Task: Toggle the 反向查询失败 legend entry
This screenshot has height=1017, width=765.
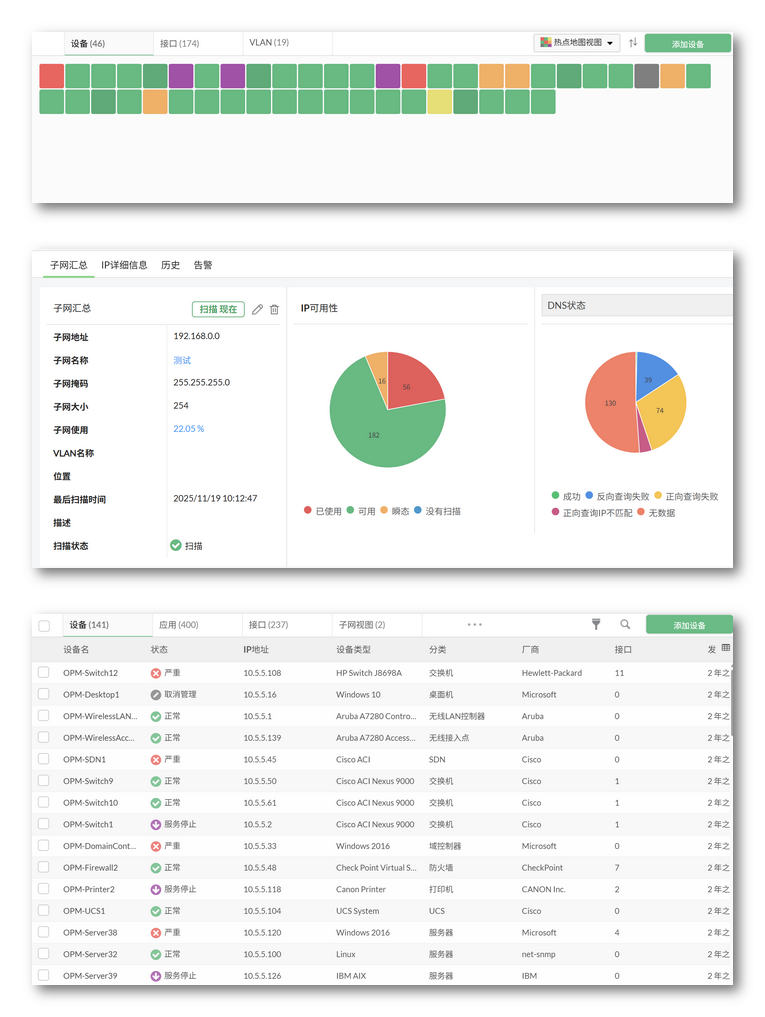Action: (x=617, y=496)
